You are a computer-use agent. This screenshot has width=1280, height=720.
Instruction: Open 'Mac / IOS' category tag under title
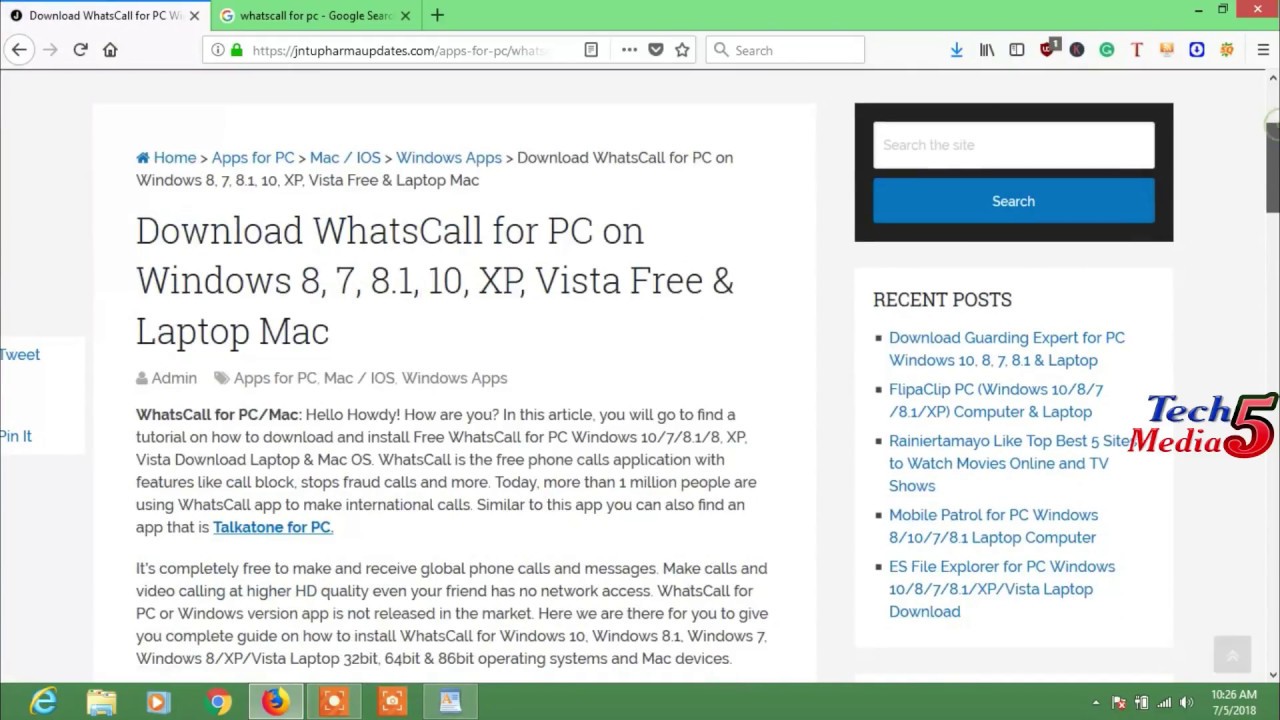point(359,378)
